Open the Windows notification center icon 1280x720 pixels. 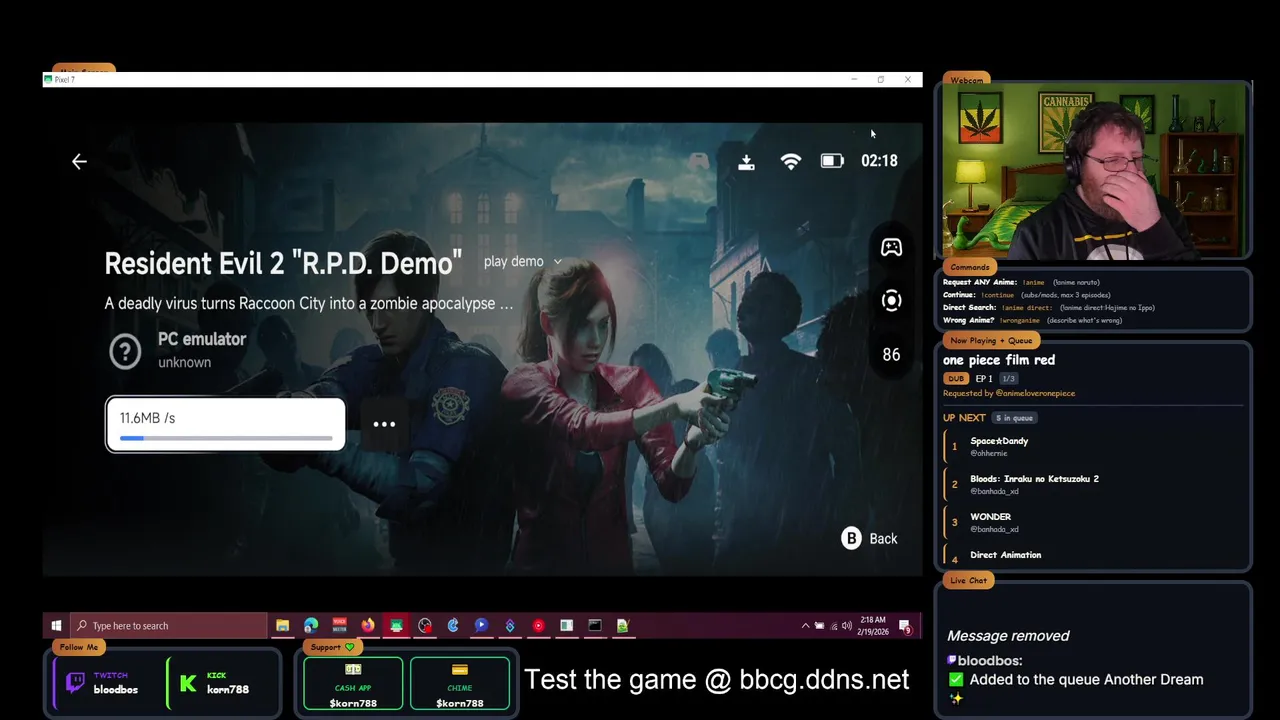point(905,627)
